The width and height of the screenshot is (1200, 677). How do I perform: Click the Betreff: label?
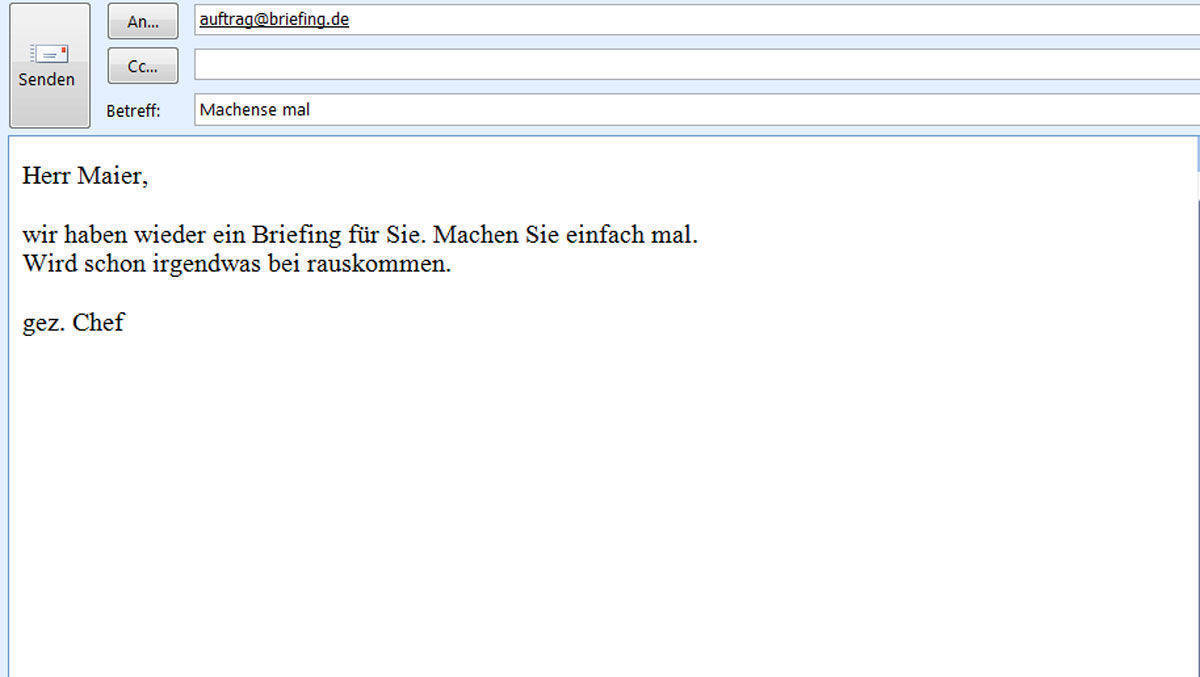pyautogui.click(x=133, y=111)
